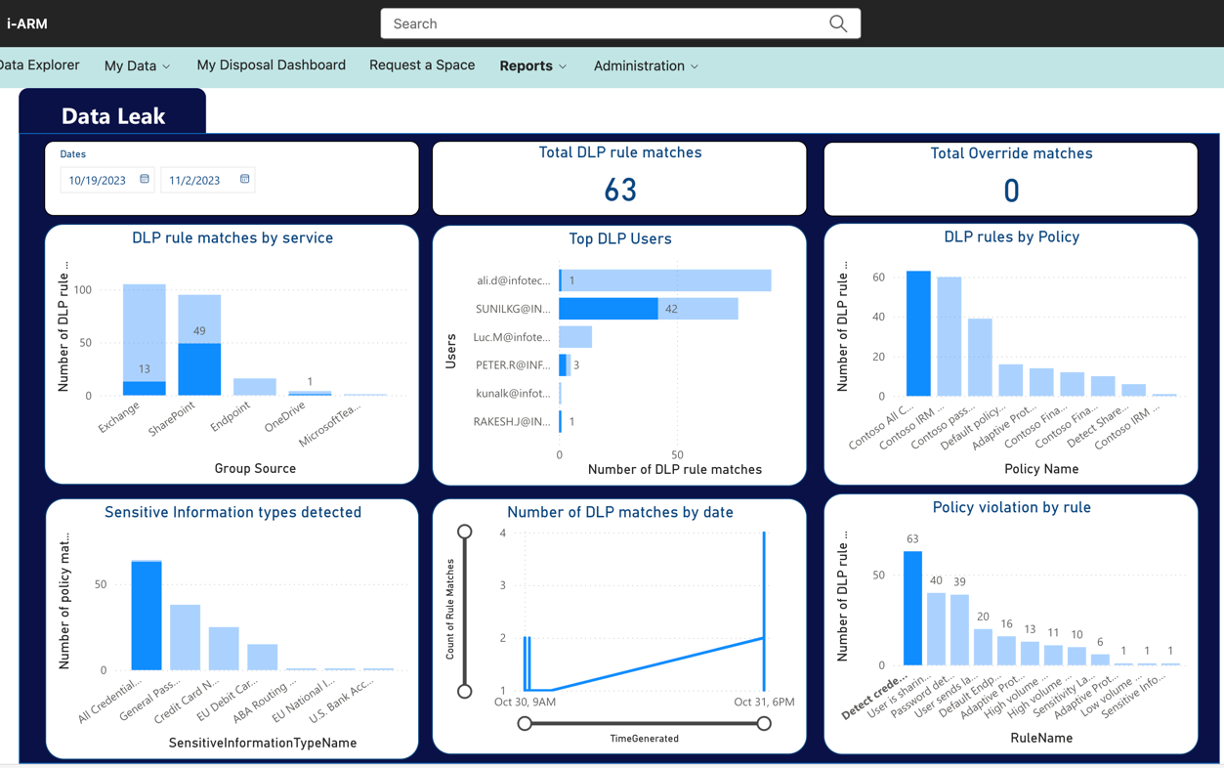Click the i-ARM logo

[26, 23]
